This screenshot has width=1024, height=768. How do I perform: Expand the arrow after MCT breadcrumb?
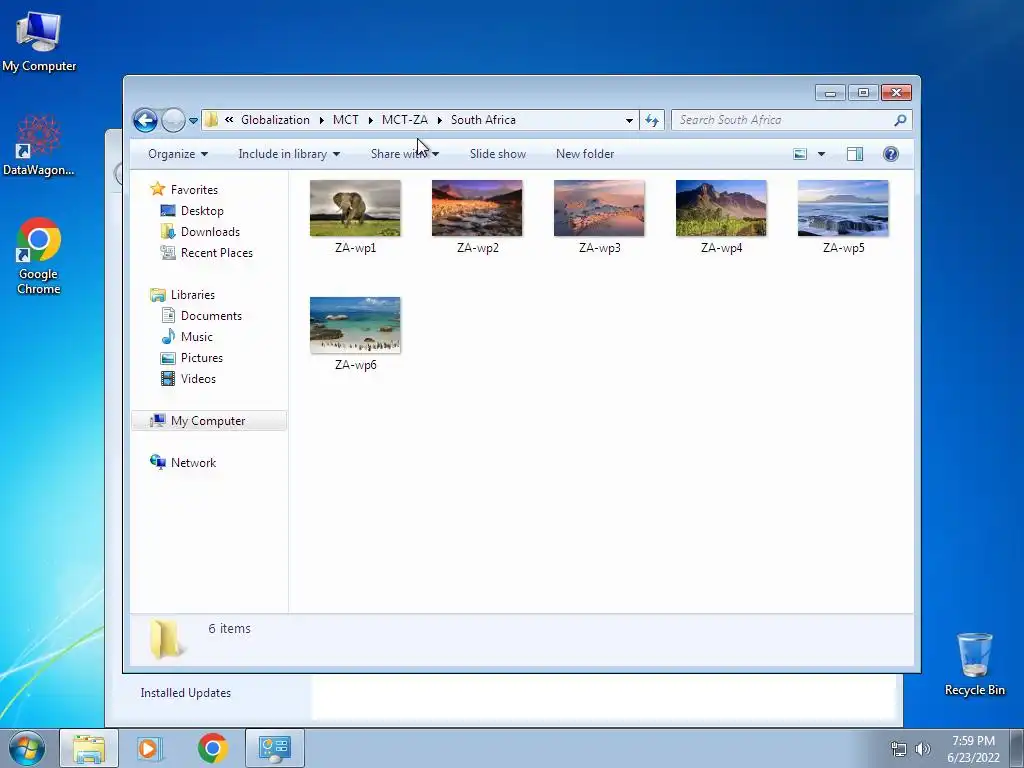(x=370, y=120)
